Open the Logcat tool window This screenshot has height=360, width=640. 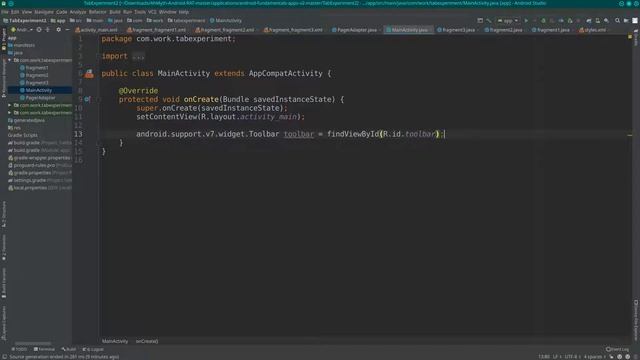point(93,349)
